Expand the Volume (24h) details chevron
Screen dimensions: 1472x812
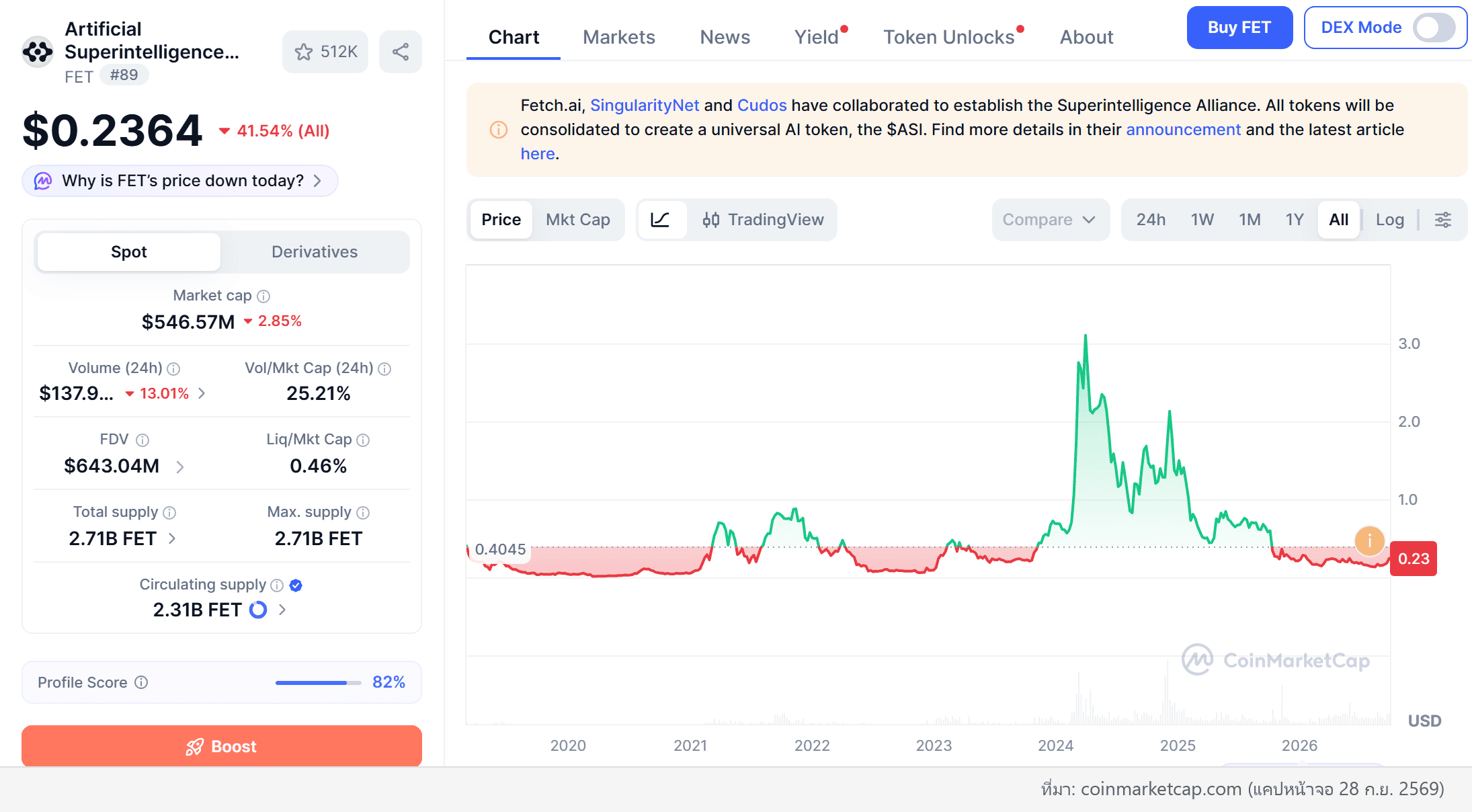pyautogui.click(x=202, y=393)
